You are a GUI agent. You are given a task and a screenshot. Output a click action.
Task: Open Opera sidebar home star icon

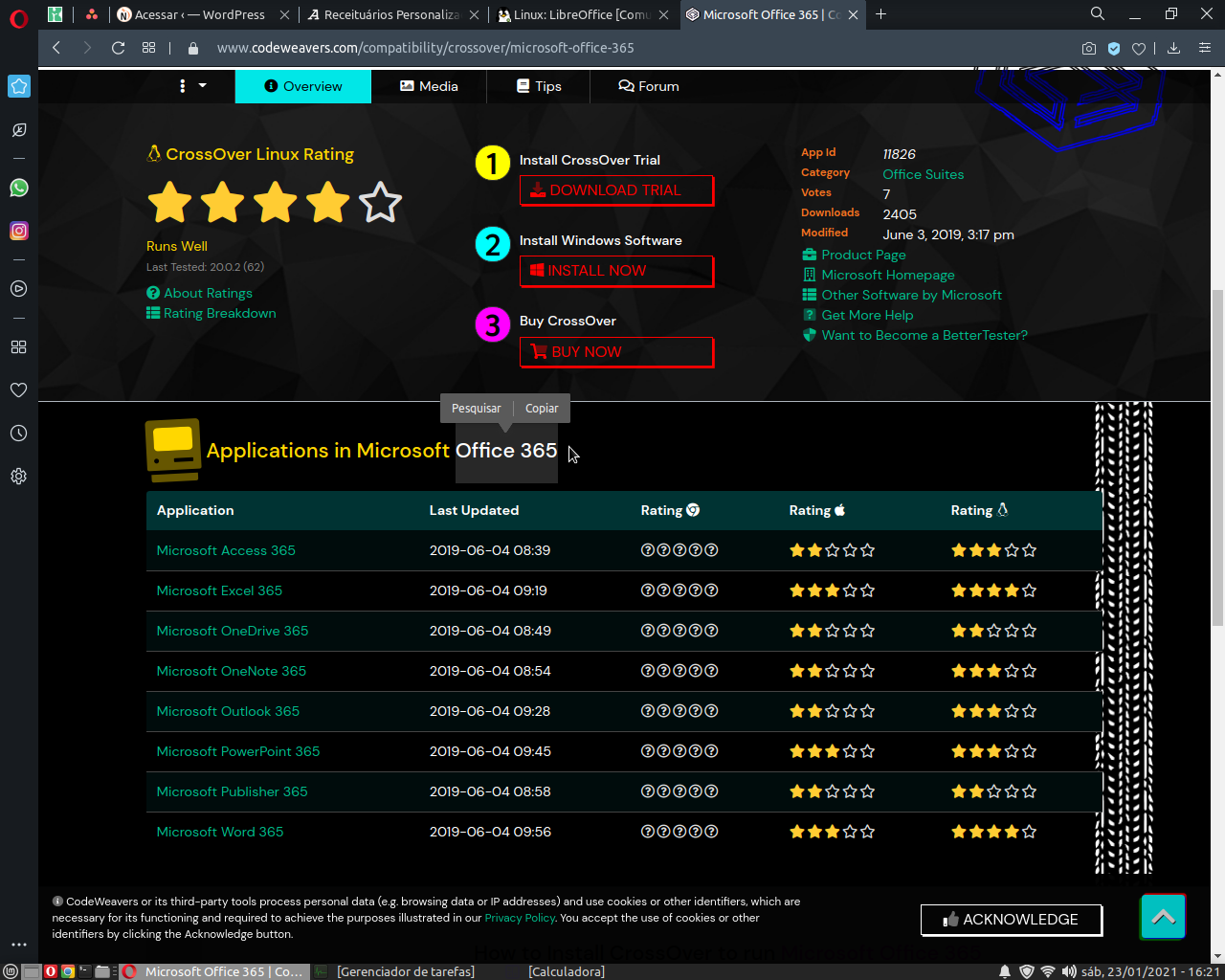coord(19,86)
